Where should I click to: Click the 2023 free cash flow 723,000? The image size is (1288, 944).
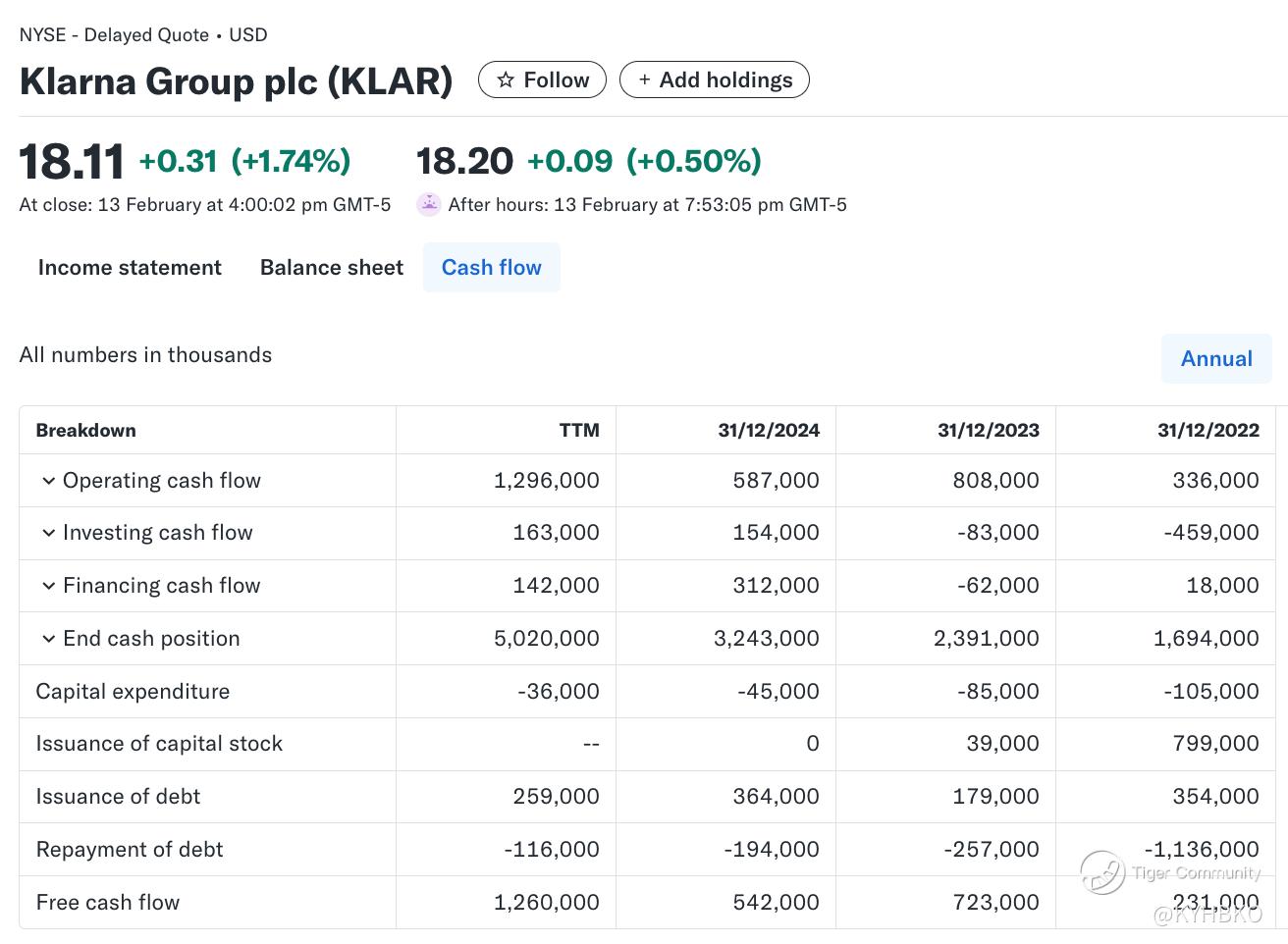[996, 903]
